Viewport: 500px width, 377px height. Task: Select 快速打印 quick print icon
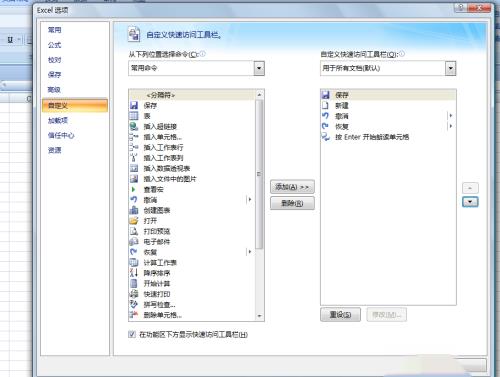[x=134, y=294]
